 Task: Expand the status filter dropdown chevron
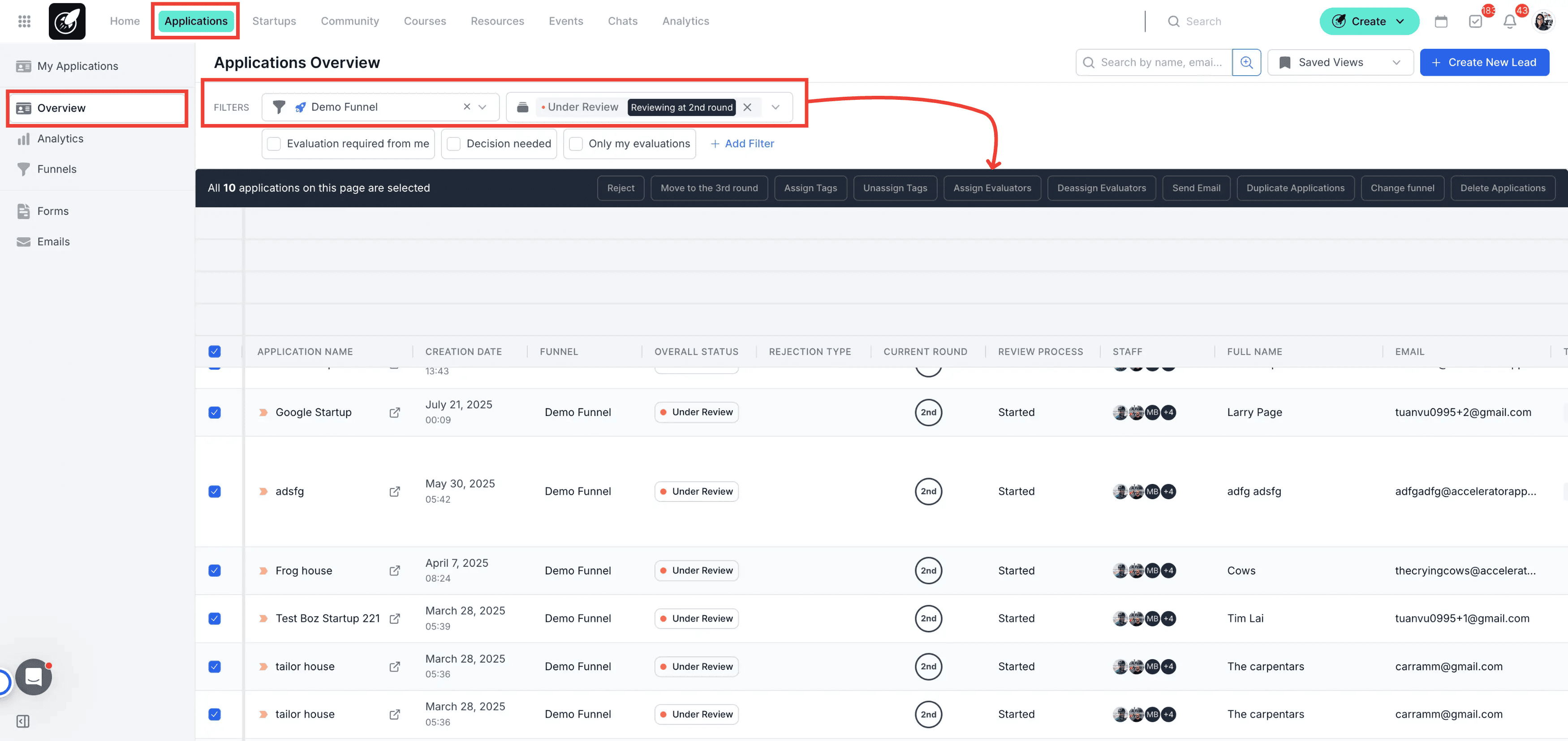[x=775, y=107]
